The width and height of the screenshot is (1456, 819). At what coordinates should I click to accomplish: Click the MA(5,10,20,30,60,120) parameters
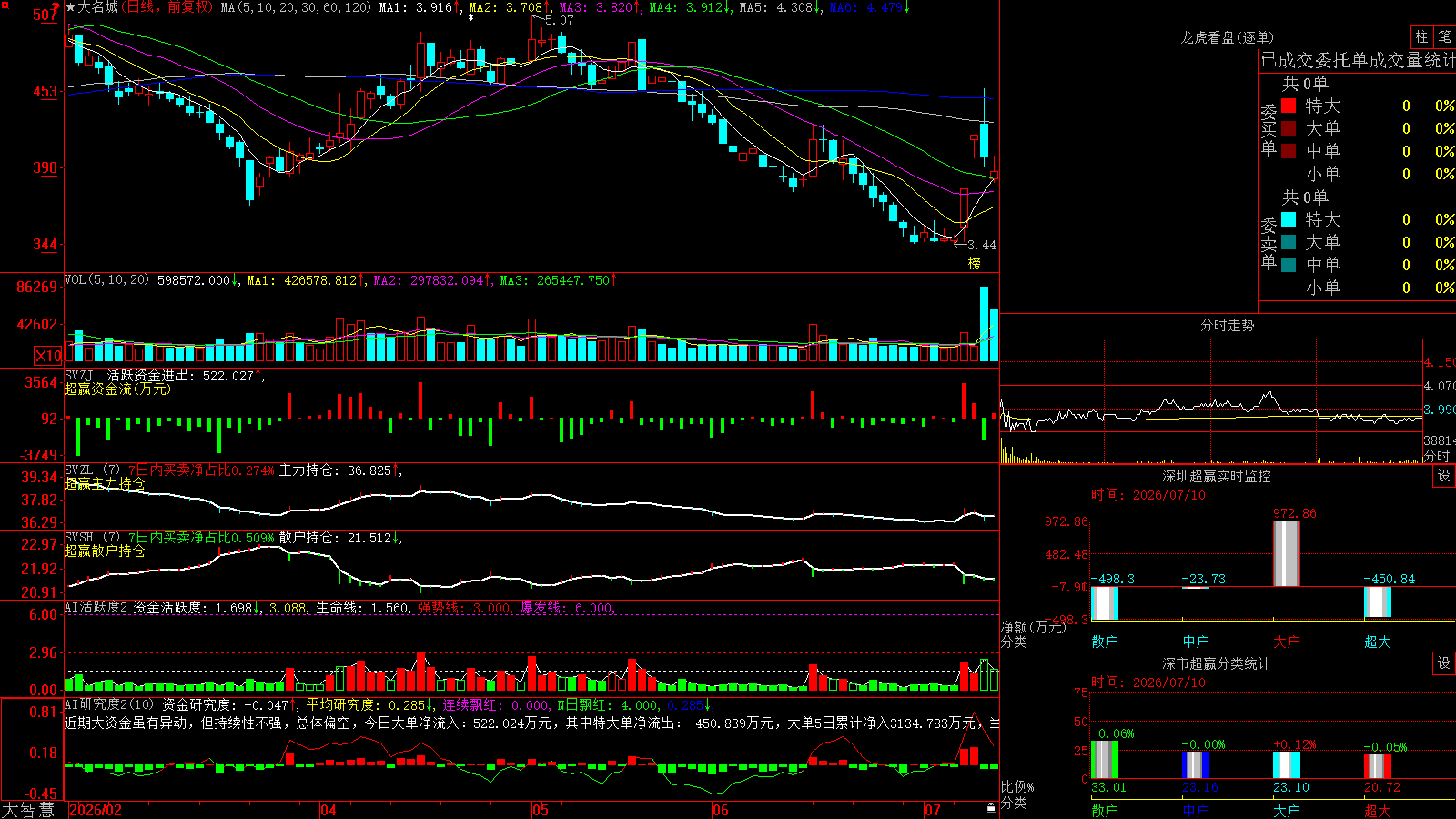297,7
